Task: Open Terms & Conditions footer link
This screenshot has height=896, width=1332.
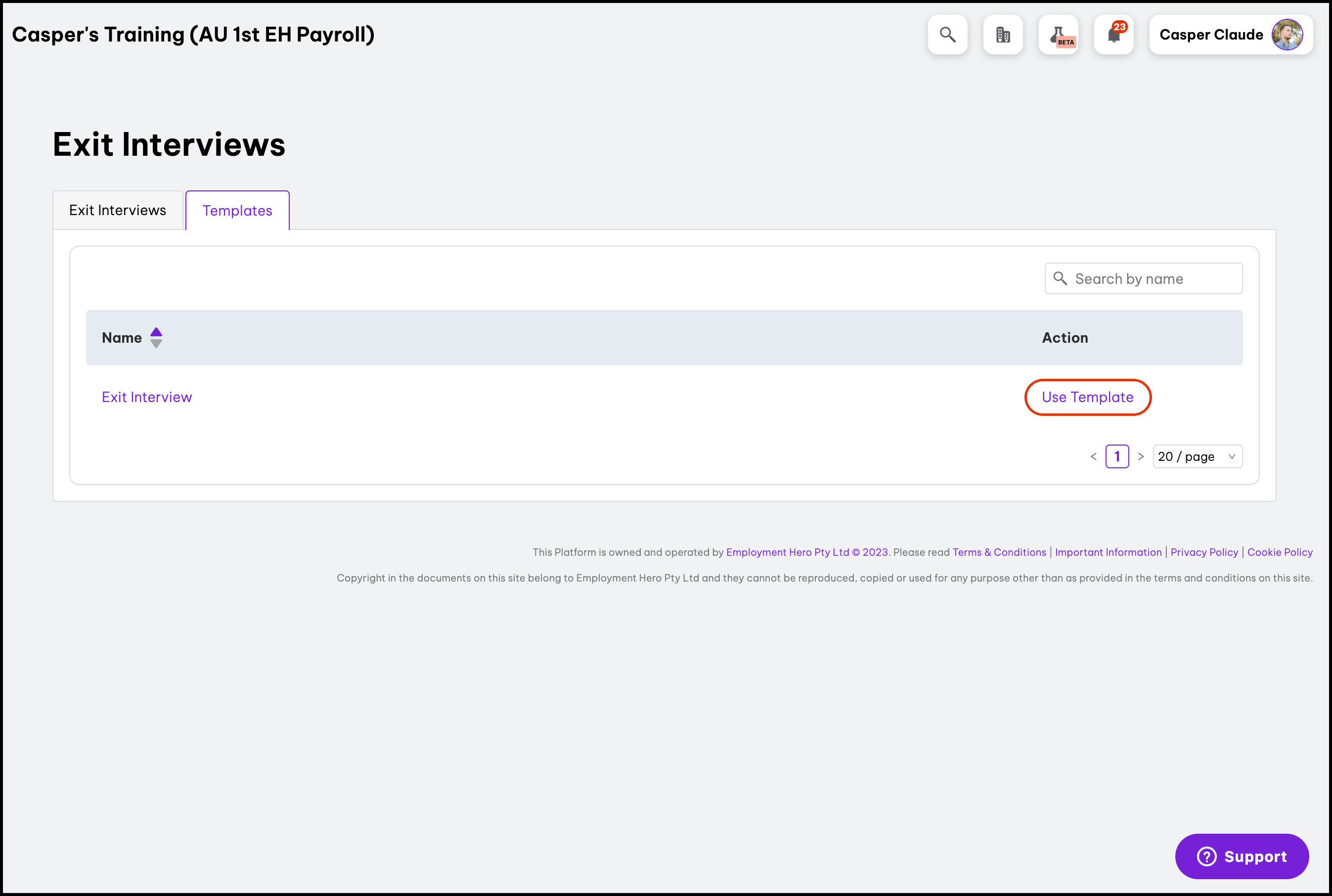Action: point(999,552)
